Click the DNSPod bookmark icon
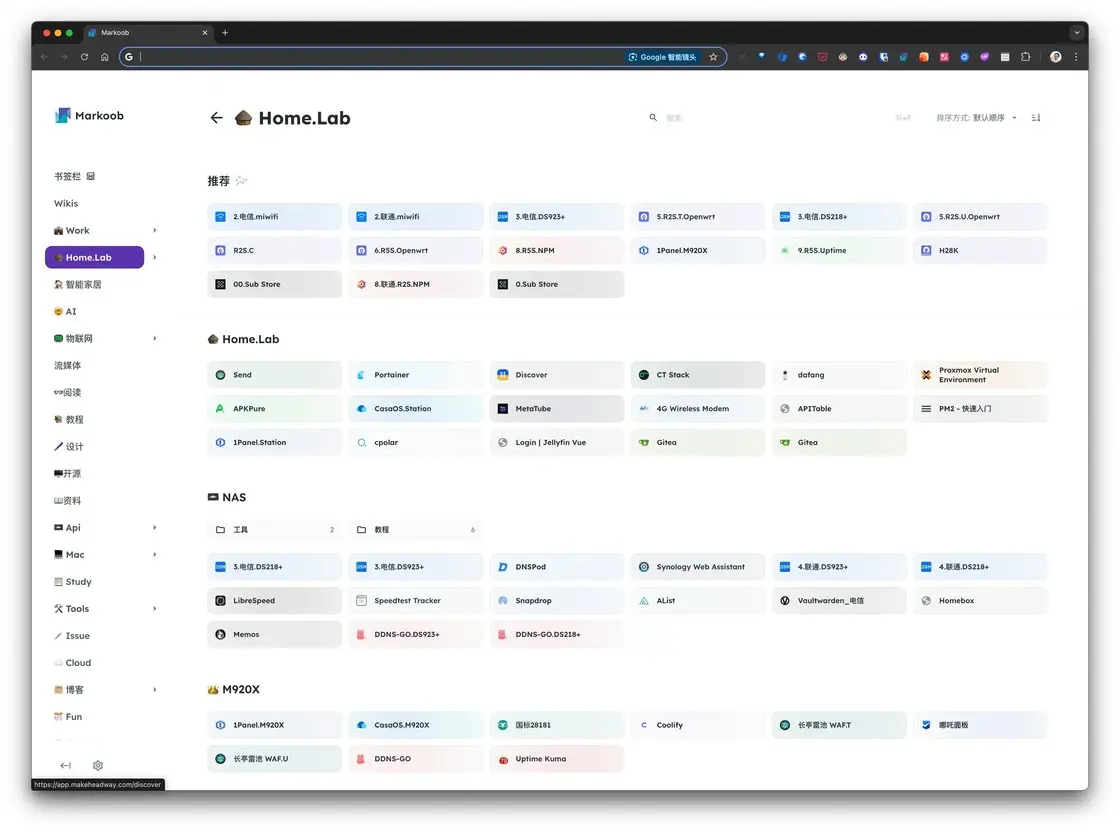 click(x=503, y=567)
